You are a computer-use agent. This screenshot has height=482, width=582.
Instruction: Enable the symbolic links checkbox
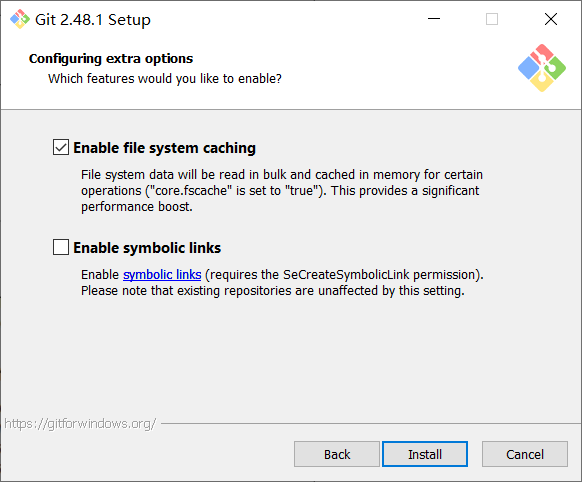click(x=61, y=247)
